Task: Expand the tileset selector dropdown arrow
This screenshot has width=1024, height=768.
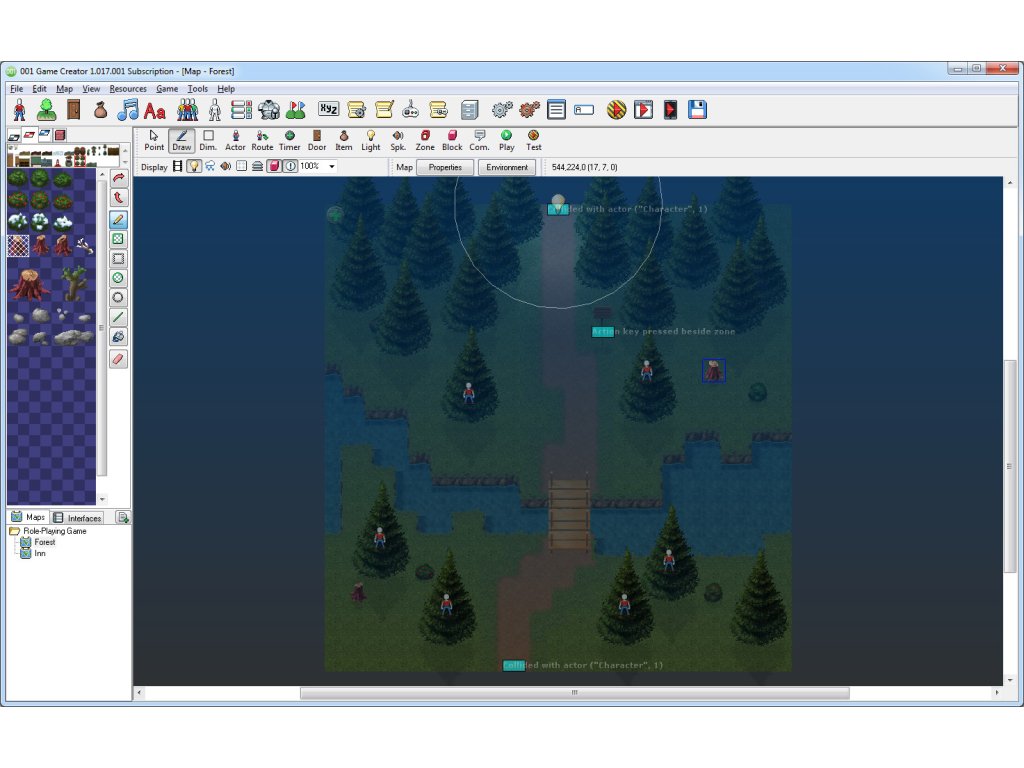Action: 125,161
